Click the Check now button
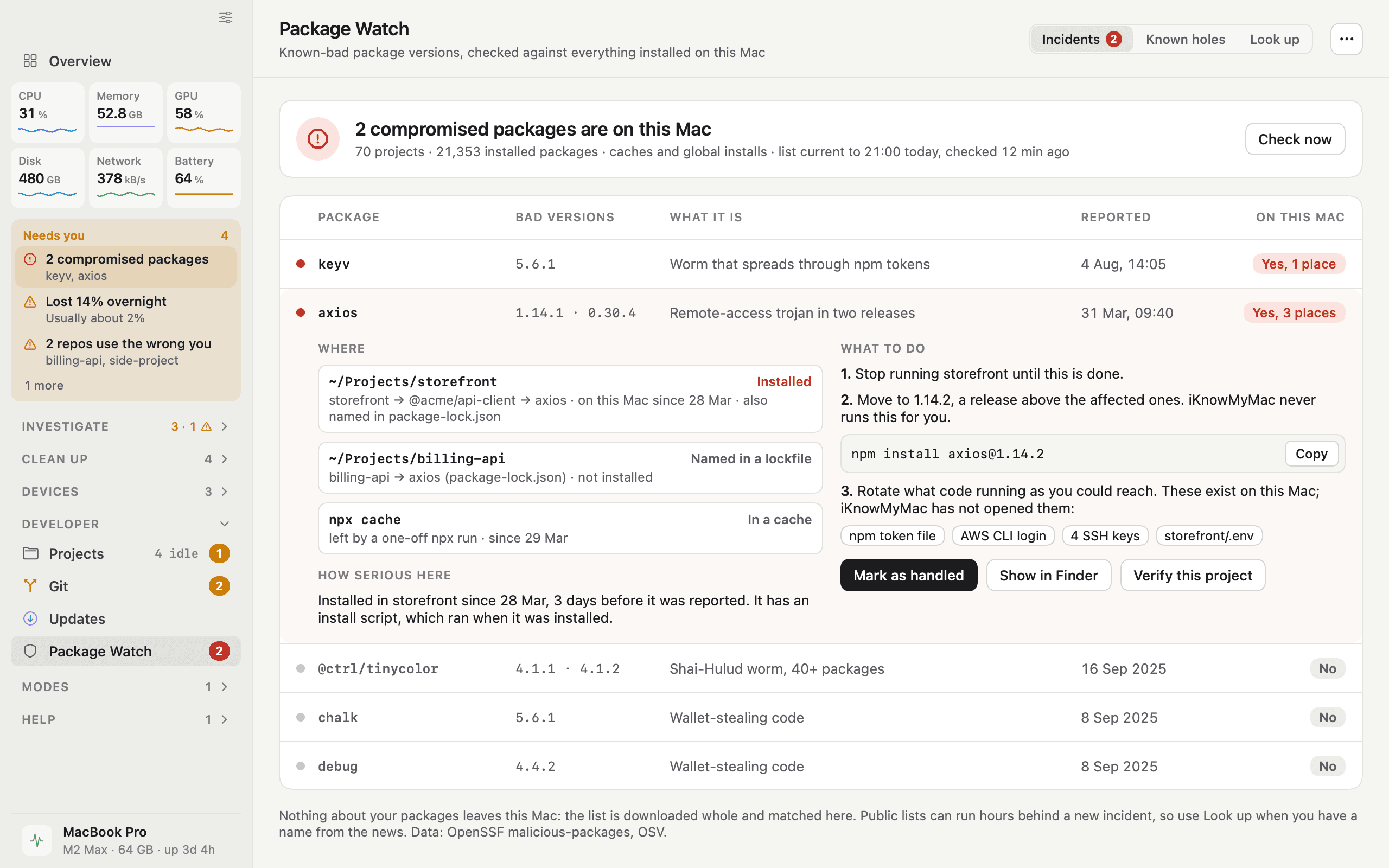This screenshot has width=1389, height=868. [x=1295, y=139]
